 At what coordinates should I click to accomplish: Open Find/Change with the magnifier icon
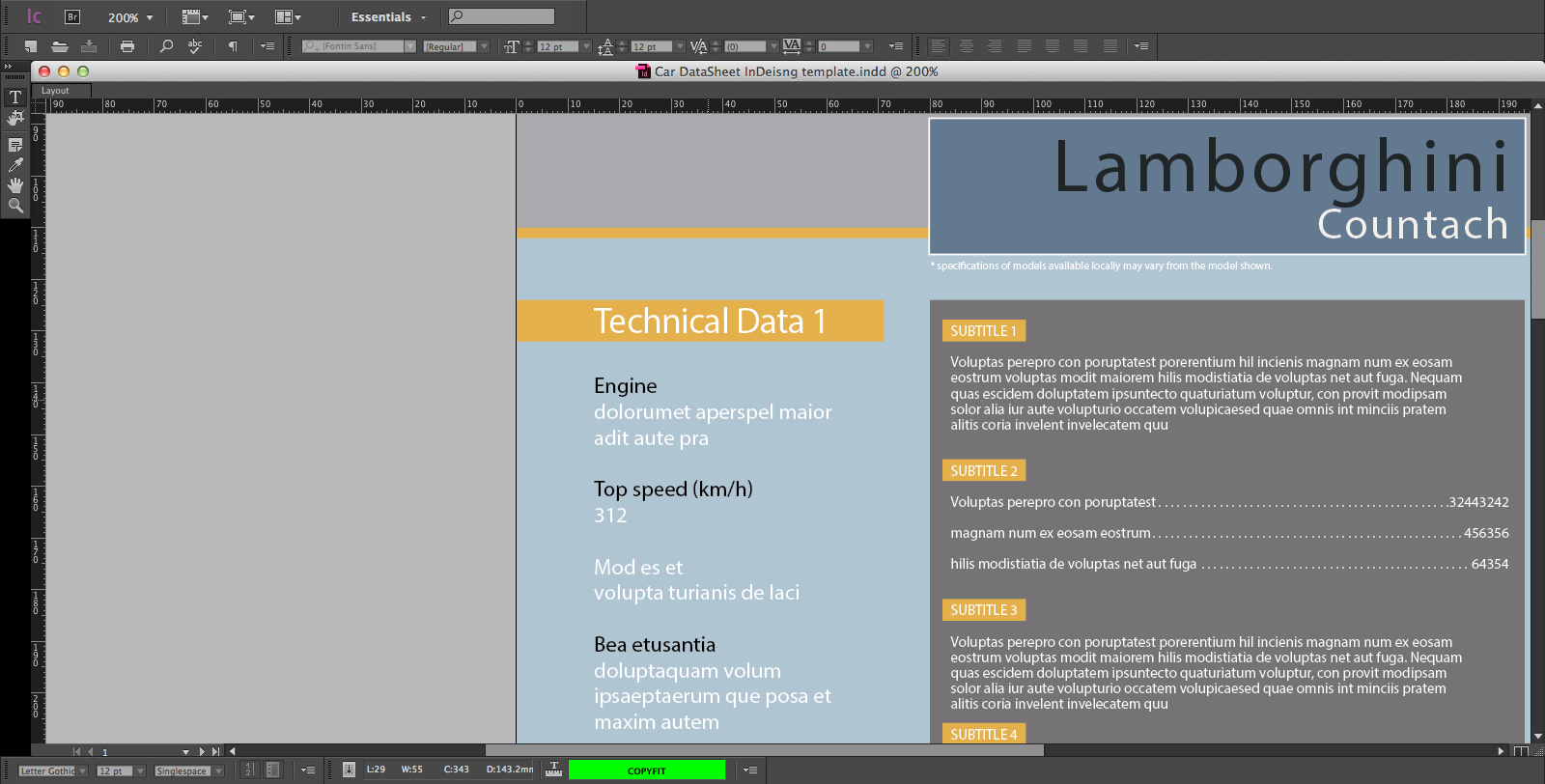pos(166,45)
